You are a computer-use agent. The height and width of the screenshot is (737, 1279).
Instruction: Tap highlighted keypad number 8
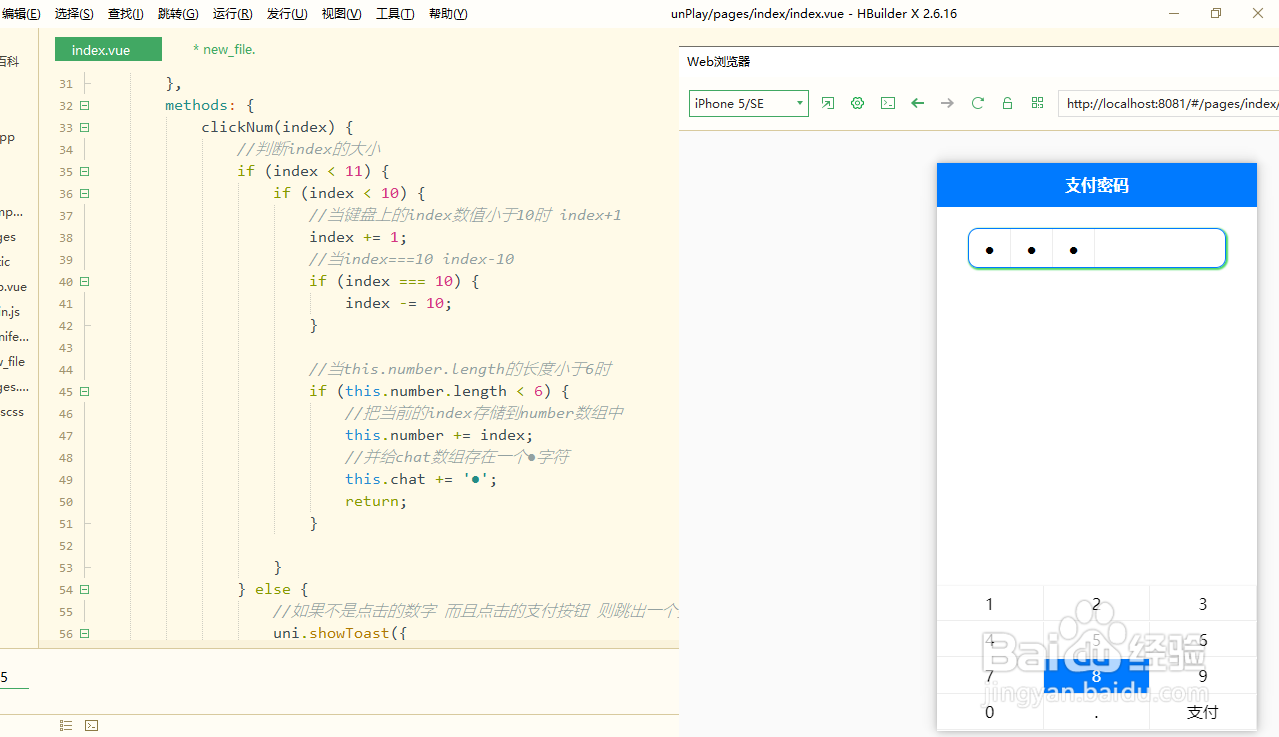1096,676
